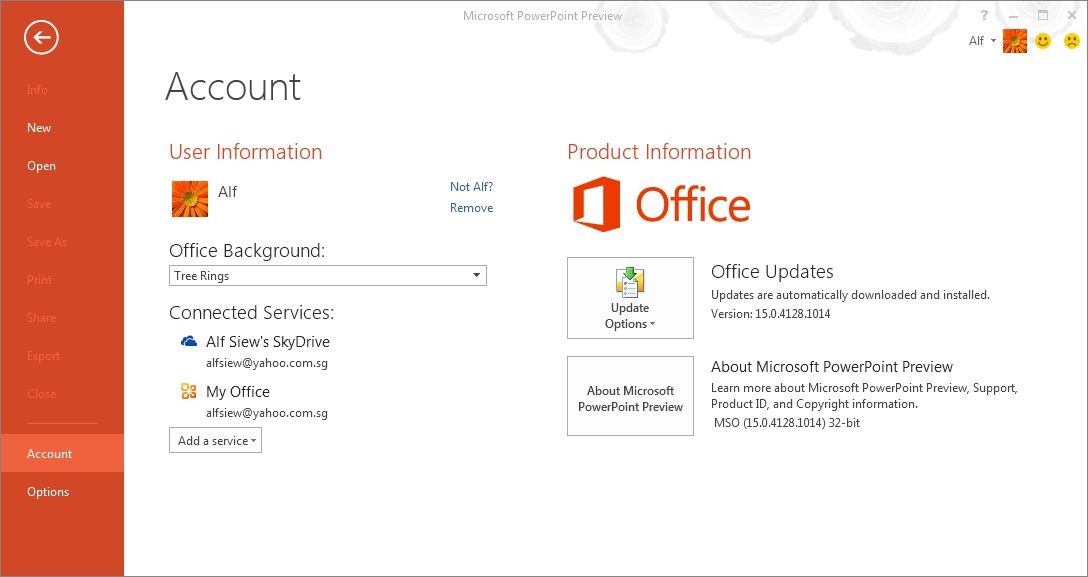Click the Office Updates heading
This screenshot has height=577, width=1088.
(x=772, y=271)
